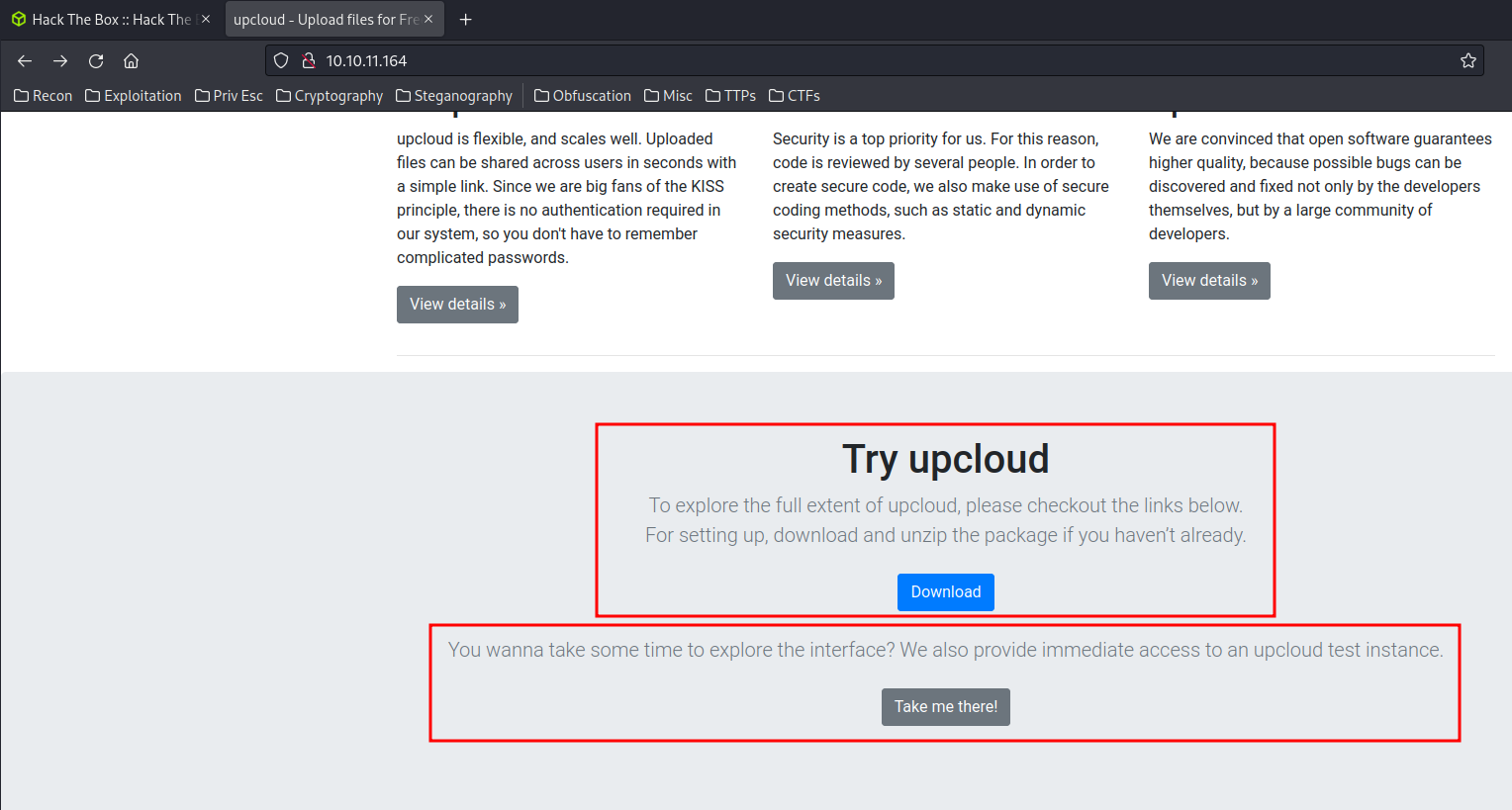Open the Steganography bookmarks folder

point(454,96)
